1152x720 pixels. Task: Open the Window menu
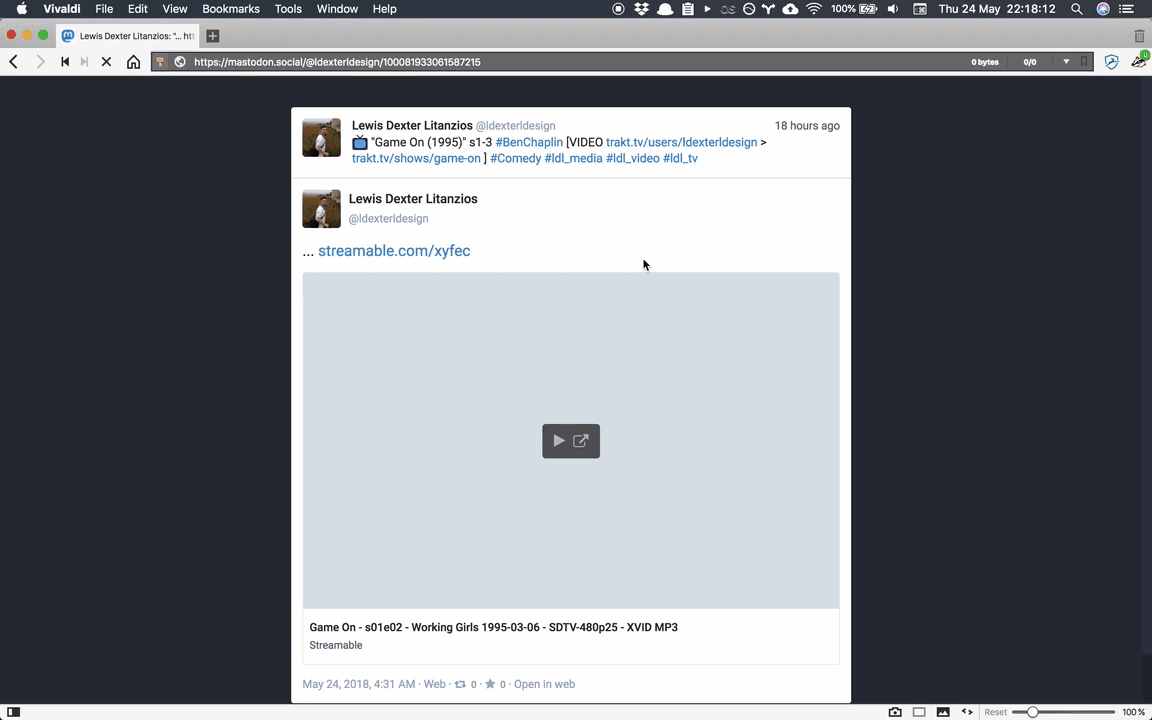tap(337, 9)
